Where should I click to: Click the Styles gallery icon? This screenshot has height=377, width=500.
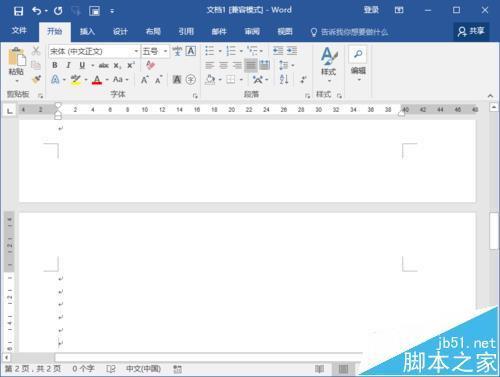coord(329,56)
